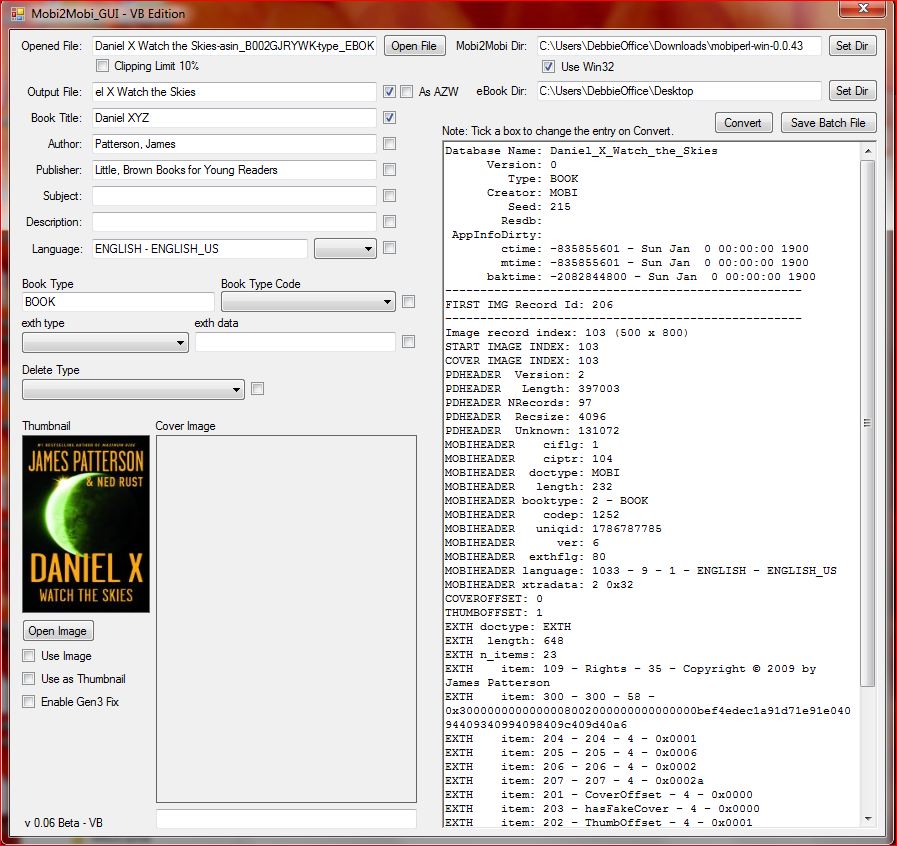The height and width of the screenshot is (846, 897).
Task: Click Save Batch File button
Action: point(829,123)
